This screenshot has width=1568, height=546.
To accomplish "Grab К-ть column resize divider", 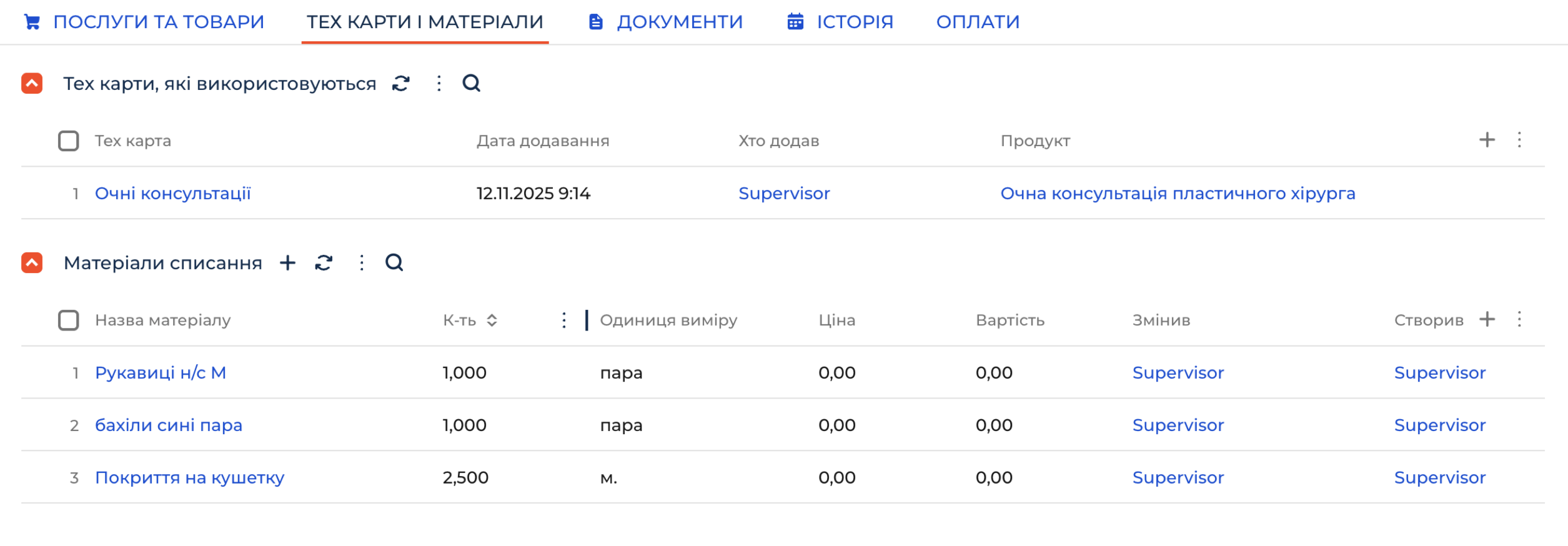I will [x=586, y=320].
